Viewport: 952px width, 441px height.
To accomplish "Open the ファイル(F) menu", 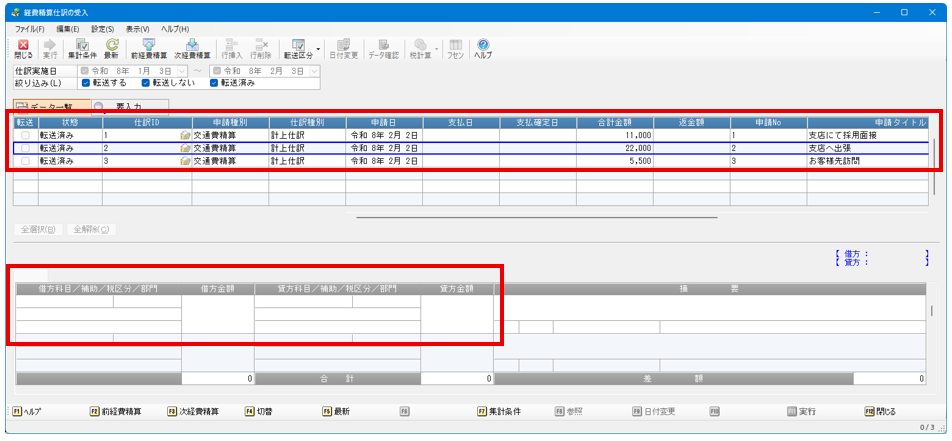I will coord(30,30).
